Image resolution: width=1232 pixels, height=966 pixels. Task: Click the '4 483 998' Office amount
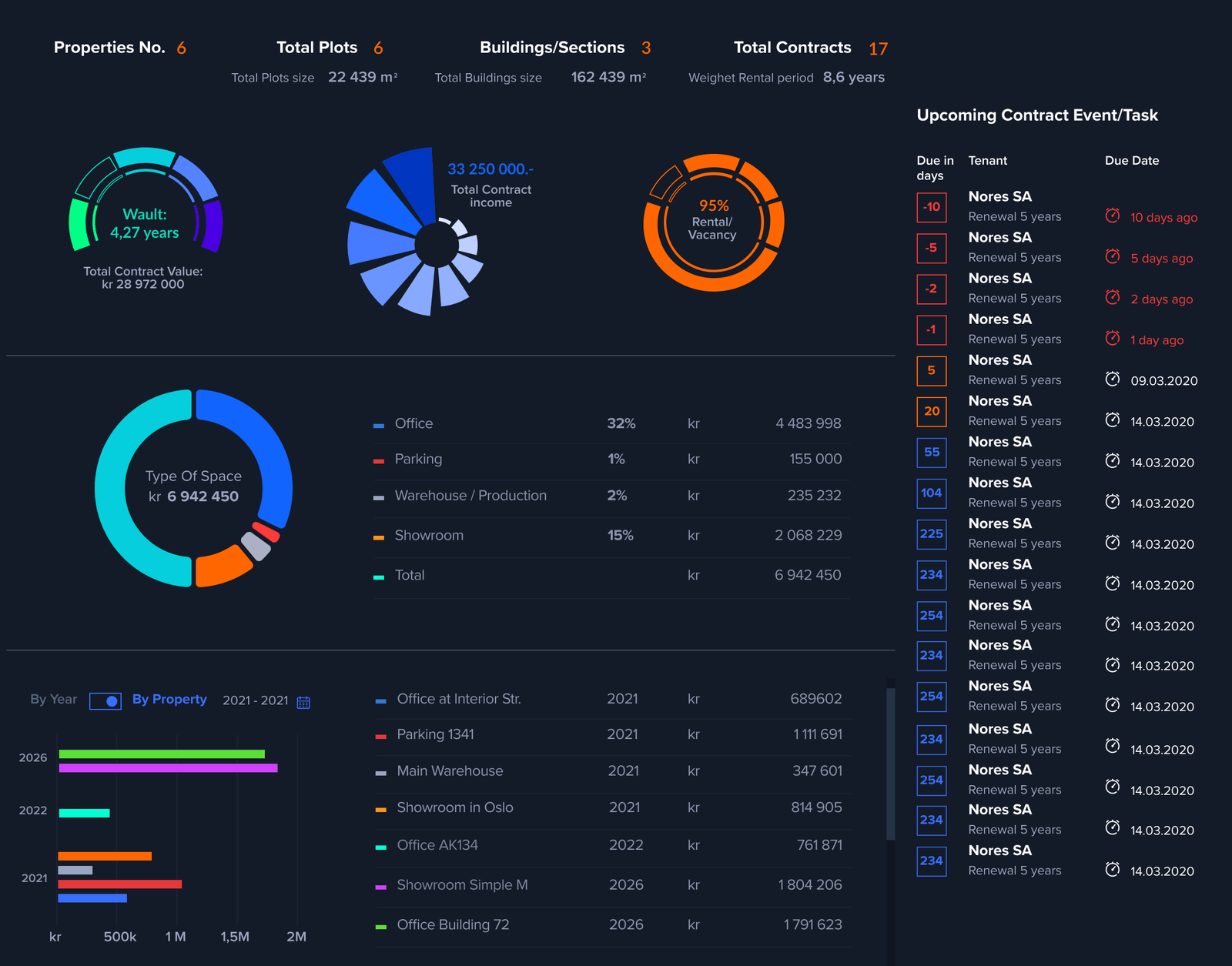pyautogui.click(x=808, y=423)
